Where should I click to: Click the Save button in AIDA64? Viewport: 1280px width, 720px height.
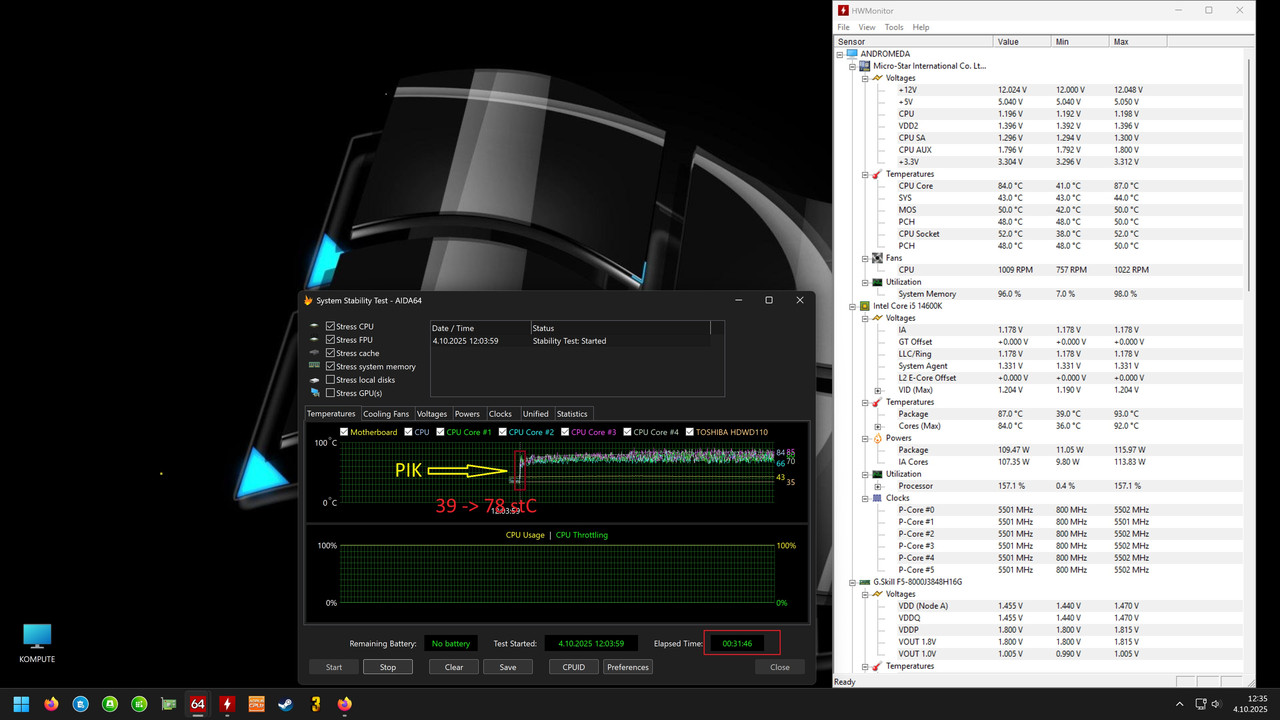tap(508, 667)
